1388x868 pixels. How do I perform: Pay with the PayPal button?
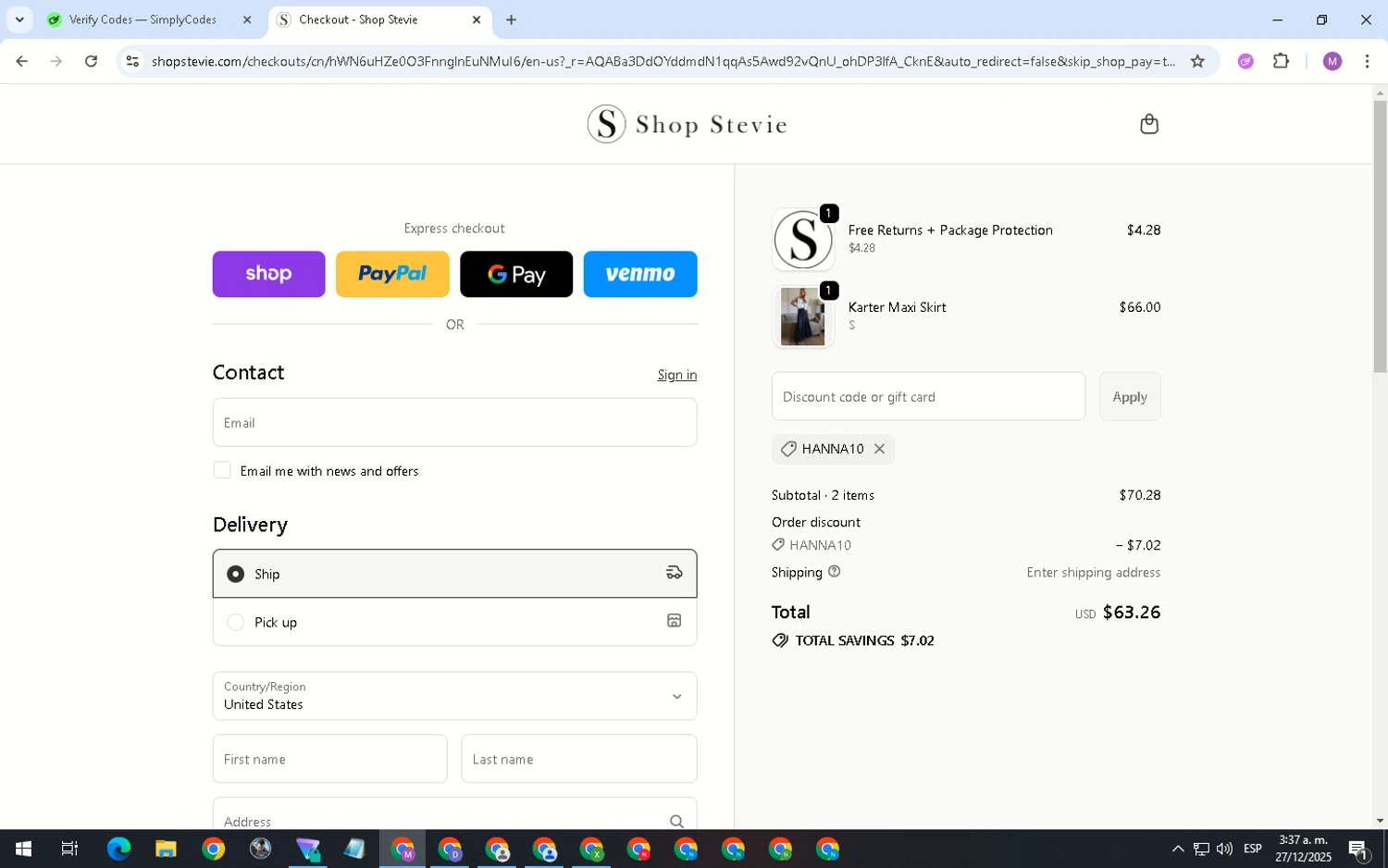tap(392, 274)
